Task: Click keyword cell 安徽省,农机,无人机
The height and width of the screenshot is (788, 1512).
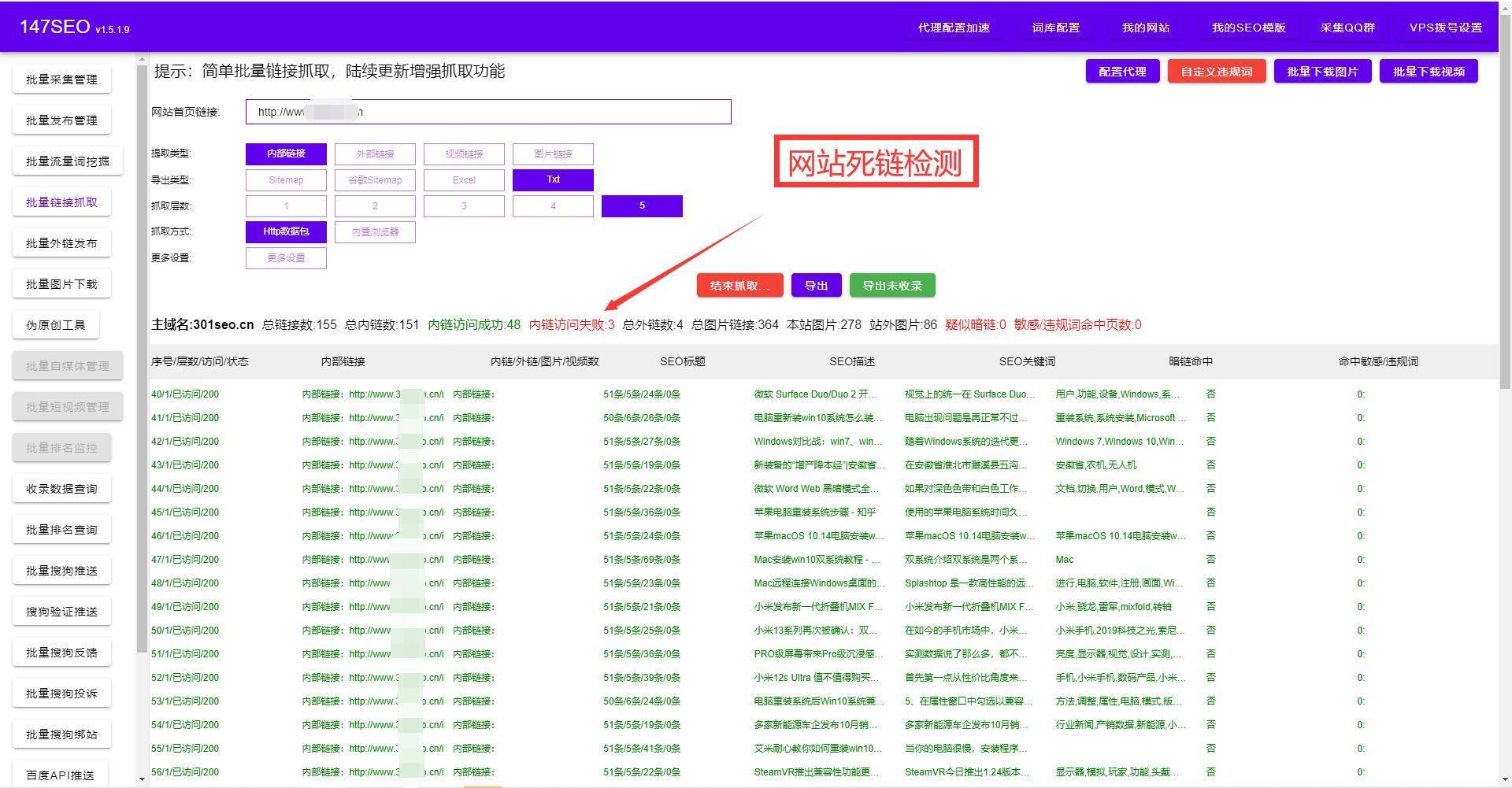Action: point(1096,465)
